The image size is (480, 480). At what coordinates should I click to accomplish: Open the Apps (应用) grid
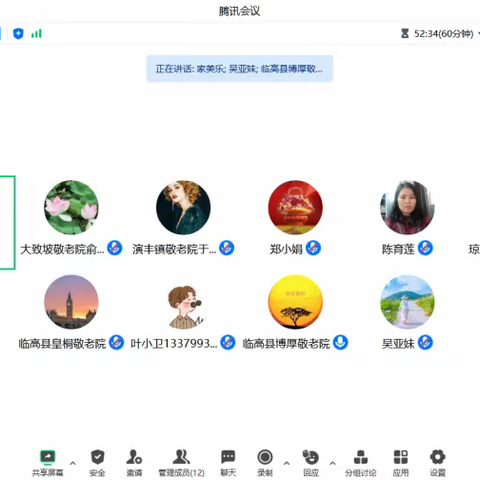pos(400,462)
